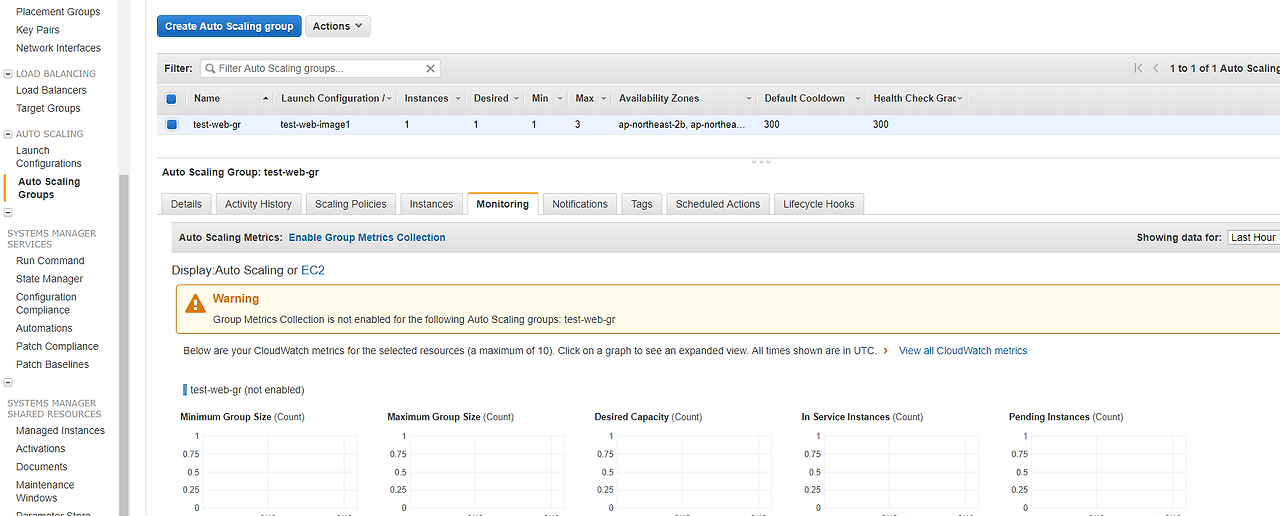Switch to the Scaling Policies tab

(350, 204)
